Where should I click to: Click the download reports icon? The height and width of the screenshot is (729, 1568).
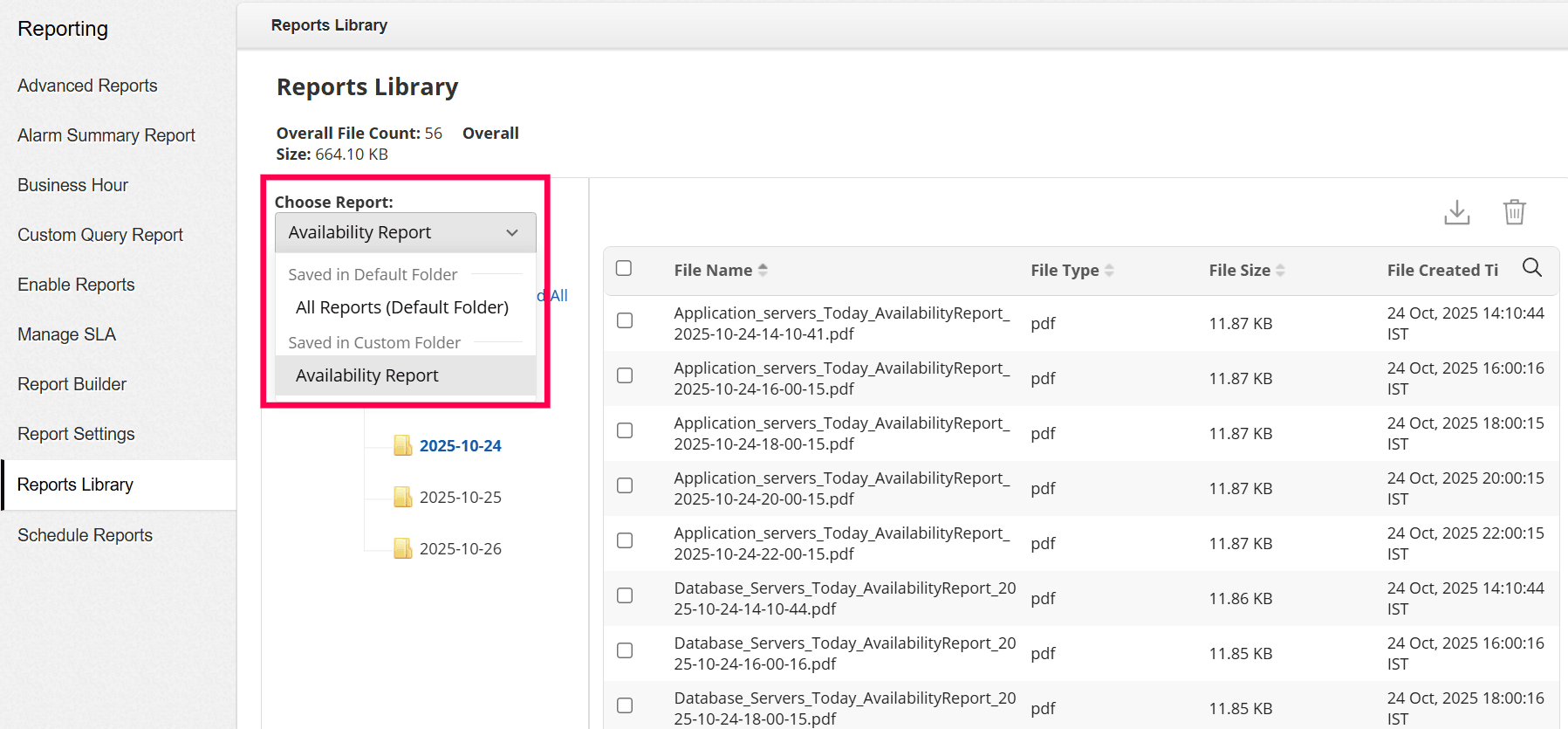click(x=1456, y=212)
